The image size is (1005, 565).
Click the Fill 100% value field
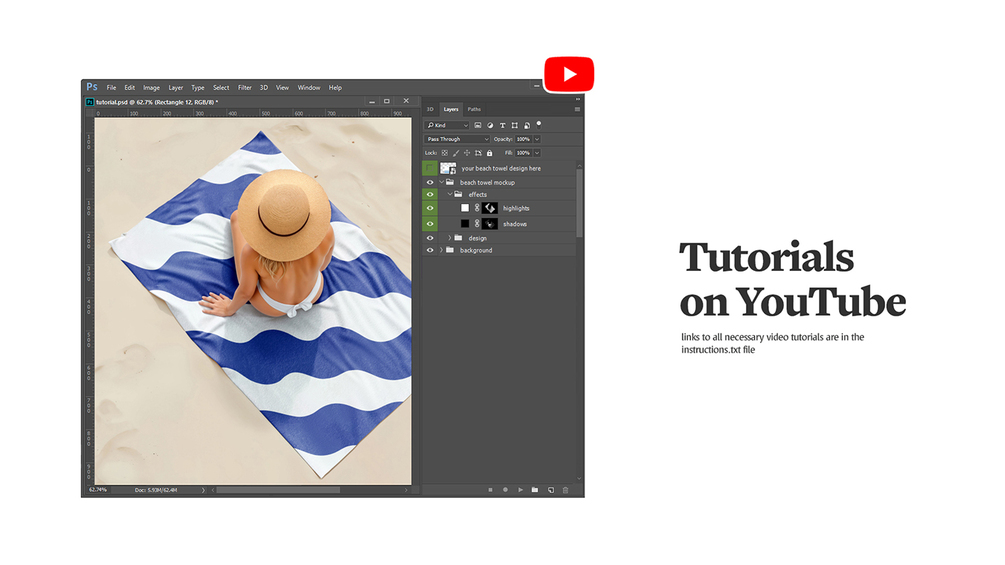tap(524, 153)
